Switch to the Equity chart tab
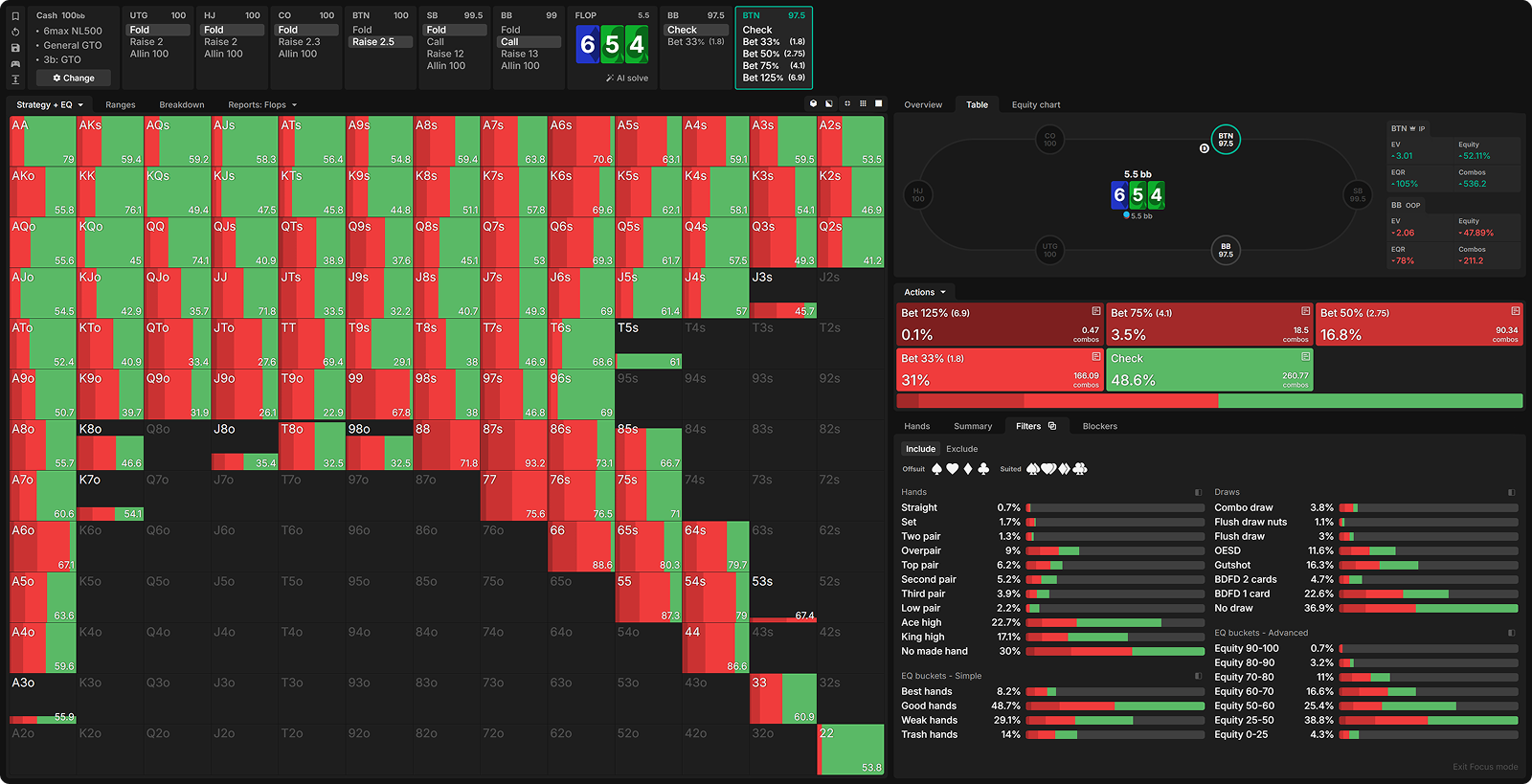 point(1035,105)
